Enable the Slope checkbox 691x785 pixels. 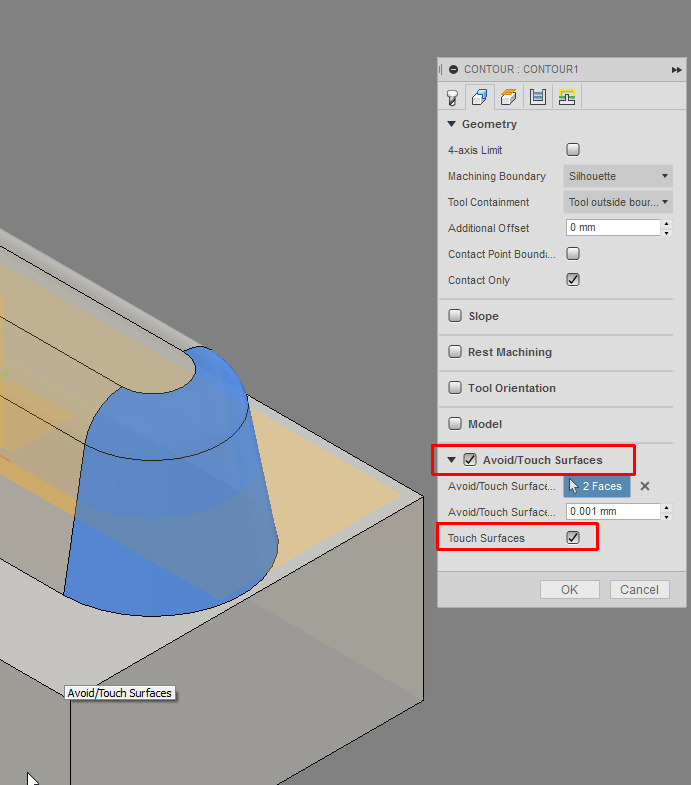455,316
